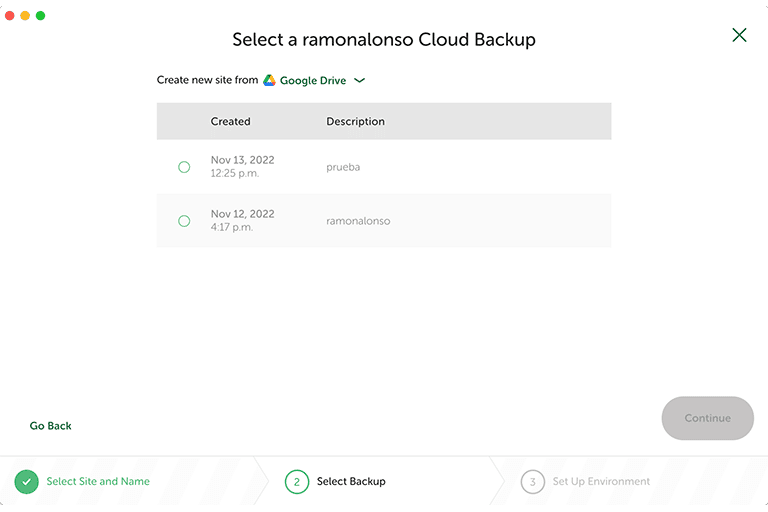Screen dimensions: 768x512
Task: Open Select Site and Name step
Action: (98, 482)
